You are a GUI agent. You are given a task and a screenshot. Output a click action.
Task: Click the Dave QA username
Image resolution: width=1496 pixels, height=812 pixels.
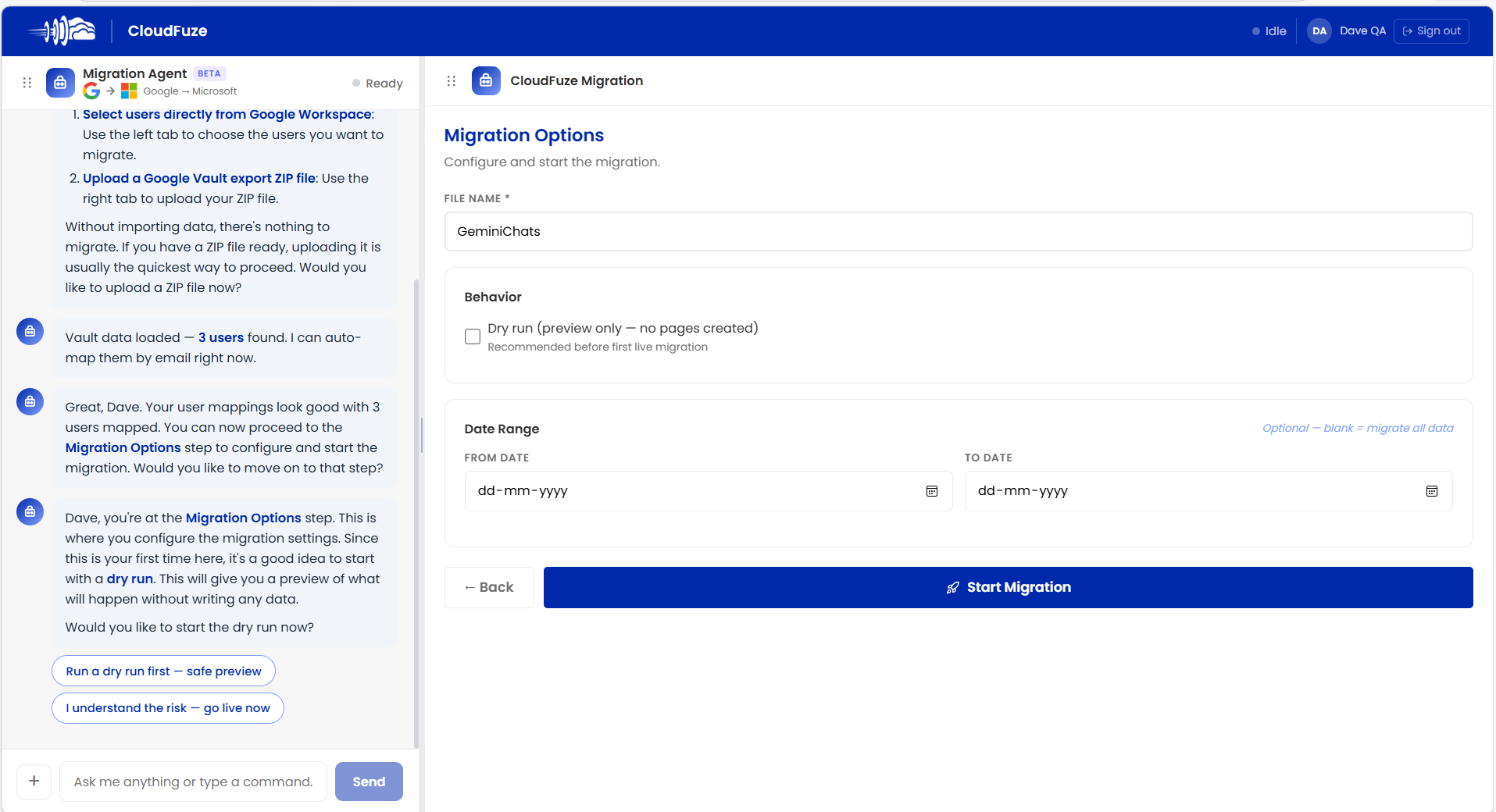coord(1362,31)
